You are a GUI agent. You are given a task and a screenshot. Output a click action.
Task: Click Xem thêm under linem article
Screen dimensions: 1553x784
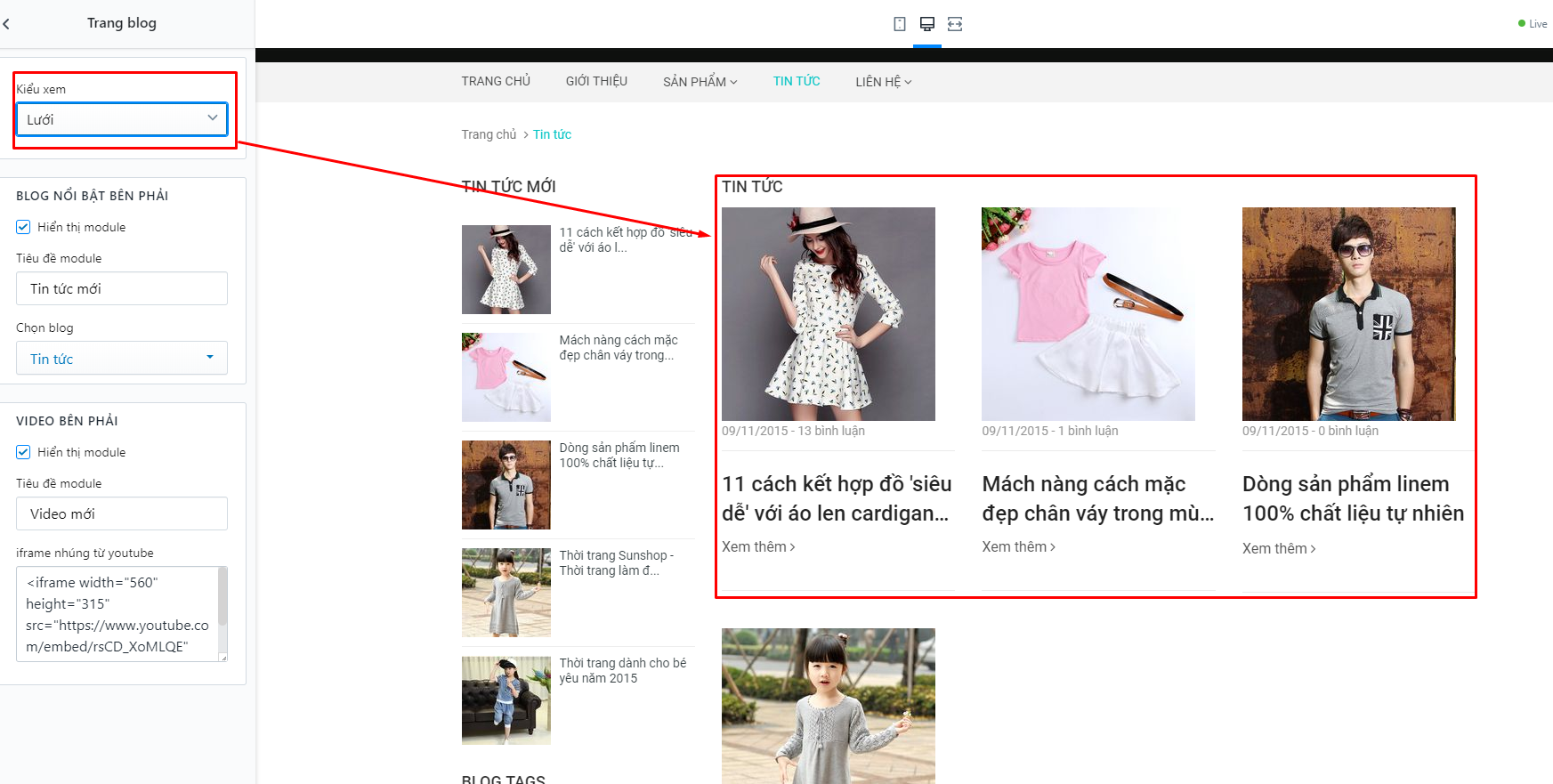point(1279,548)
